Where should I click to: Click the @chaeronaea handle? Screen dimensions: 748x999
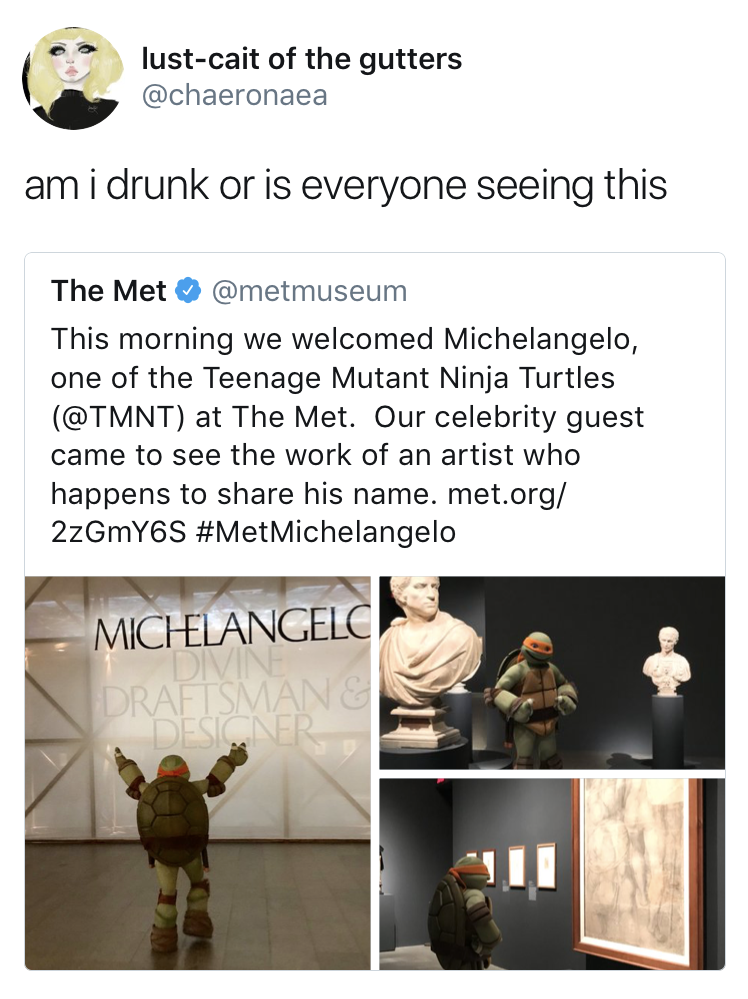tap(234, 95)
